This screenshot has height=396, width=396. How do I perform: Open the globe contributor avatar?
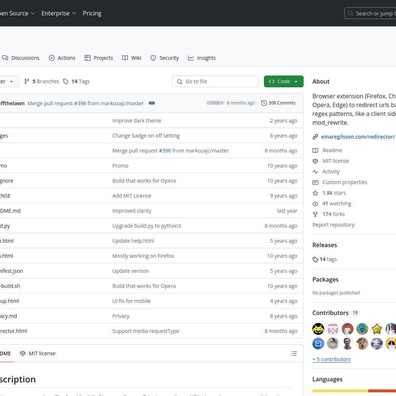tap(362, 329)
